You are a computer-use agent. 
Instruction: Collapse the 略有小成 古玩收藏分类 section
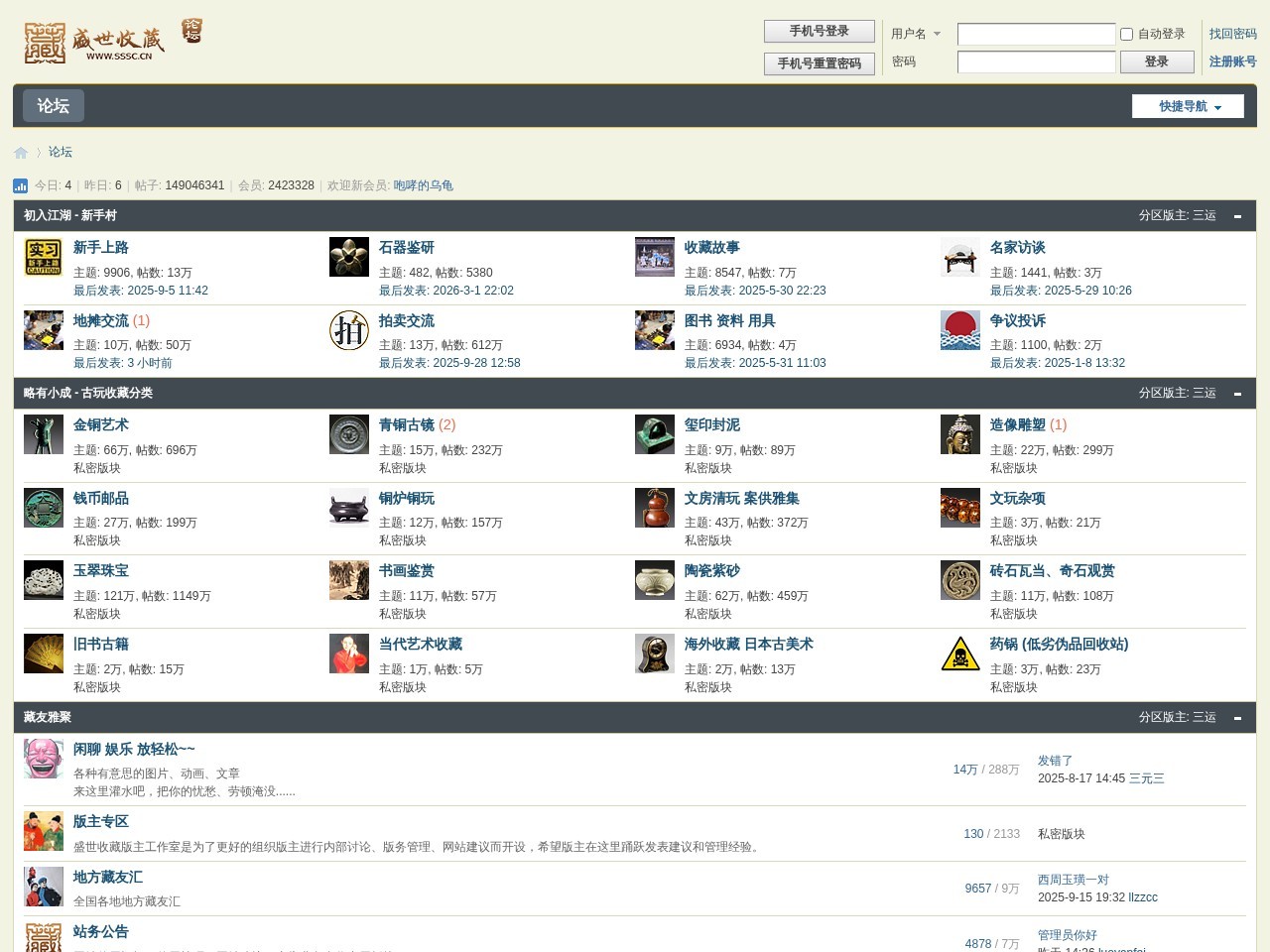[x=1237, y=394]
